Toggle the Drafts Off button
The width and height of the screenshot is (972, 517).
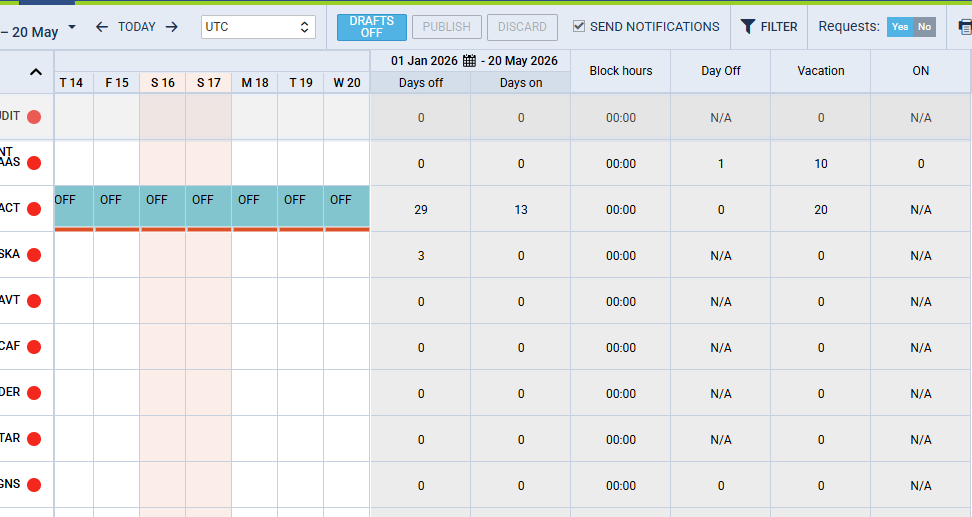click(x=372, y=27)
